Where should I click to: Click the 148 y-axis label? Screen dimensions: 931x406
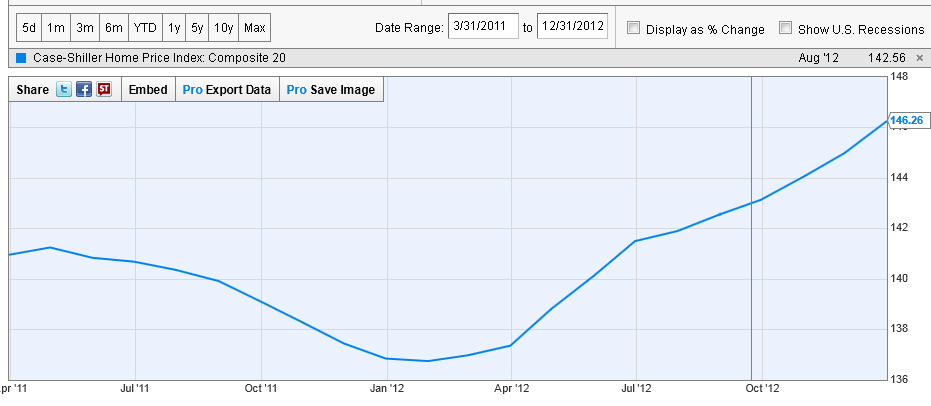click(x=900, y=77)
